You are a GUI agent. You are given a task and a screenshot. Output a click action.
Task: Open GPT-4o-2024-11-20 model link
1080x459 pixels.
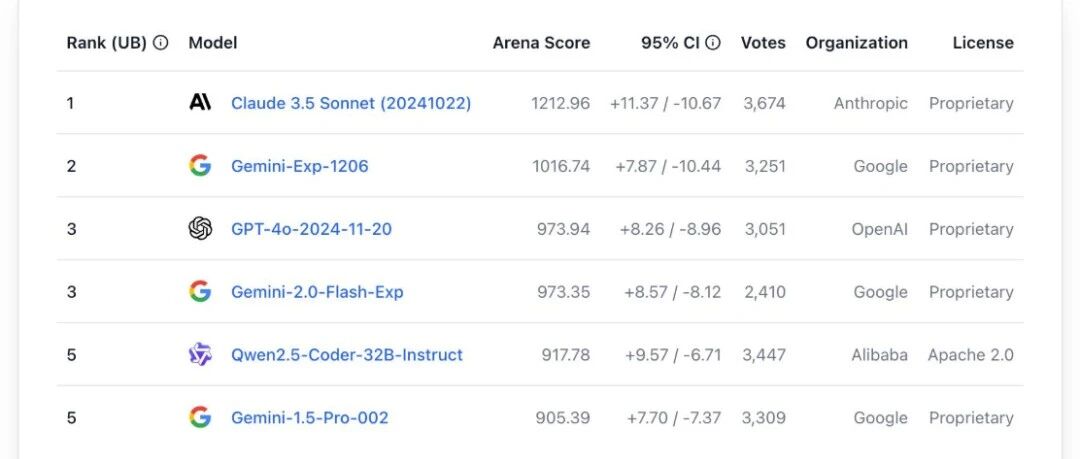311,229
